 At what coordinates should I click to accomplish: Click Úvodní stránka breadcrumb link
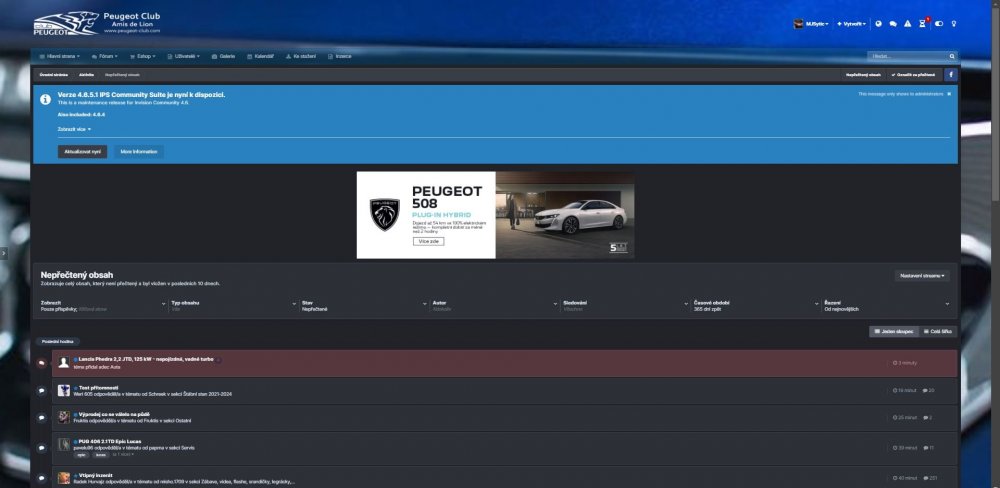(x=54, y=75)
